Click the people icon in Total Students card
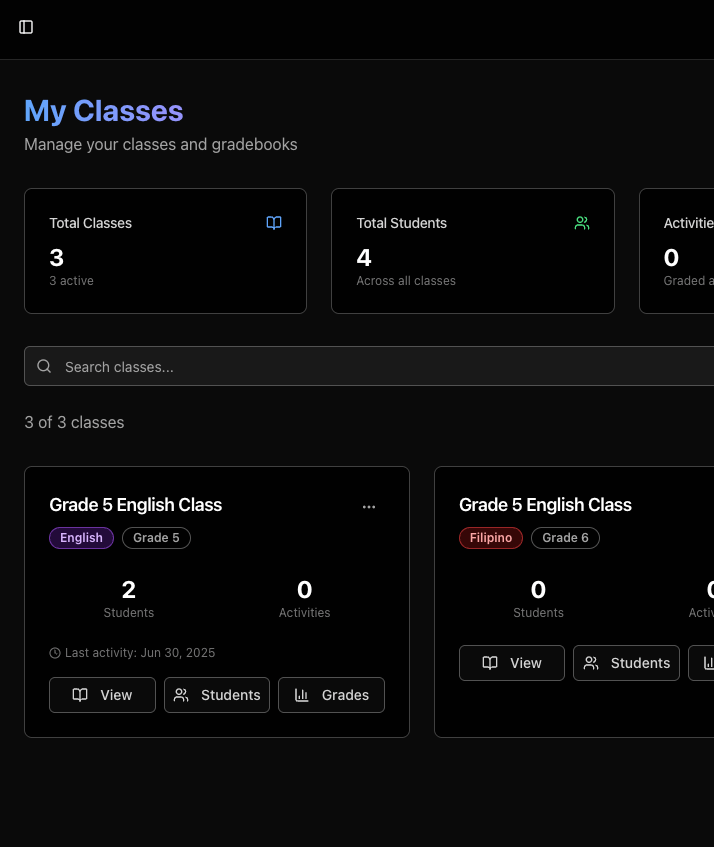714x847 pixels. tap(582, 223)
